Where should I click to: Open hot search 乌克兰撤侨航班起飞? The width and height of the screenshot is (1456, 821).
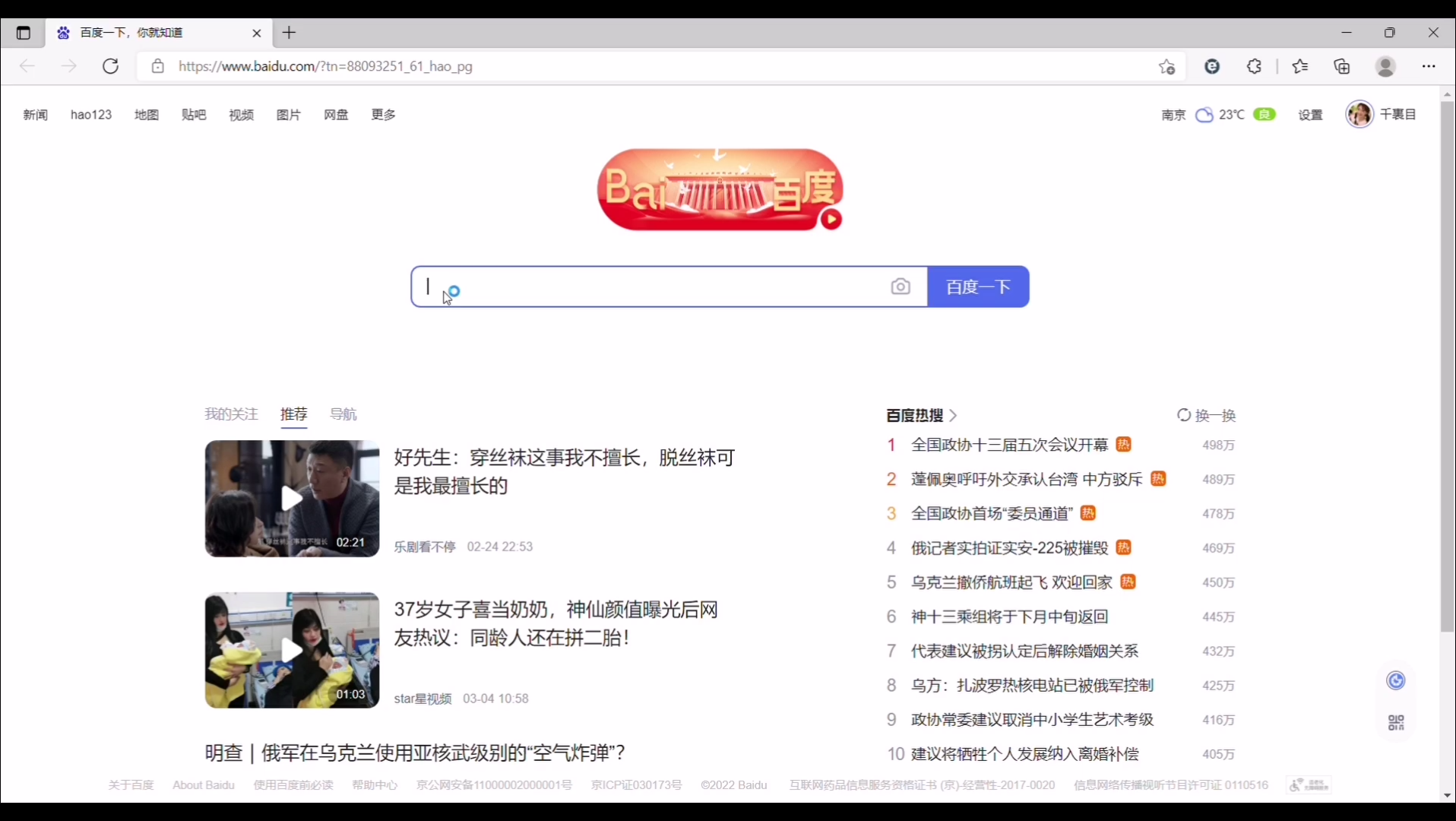pyautogui.click(x=1011, y=582)
